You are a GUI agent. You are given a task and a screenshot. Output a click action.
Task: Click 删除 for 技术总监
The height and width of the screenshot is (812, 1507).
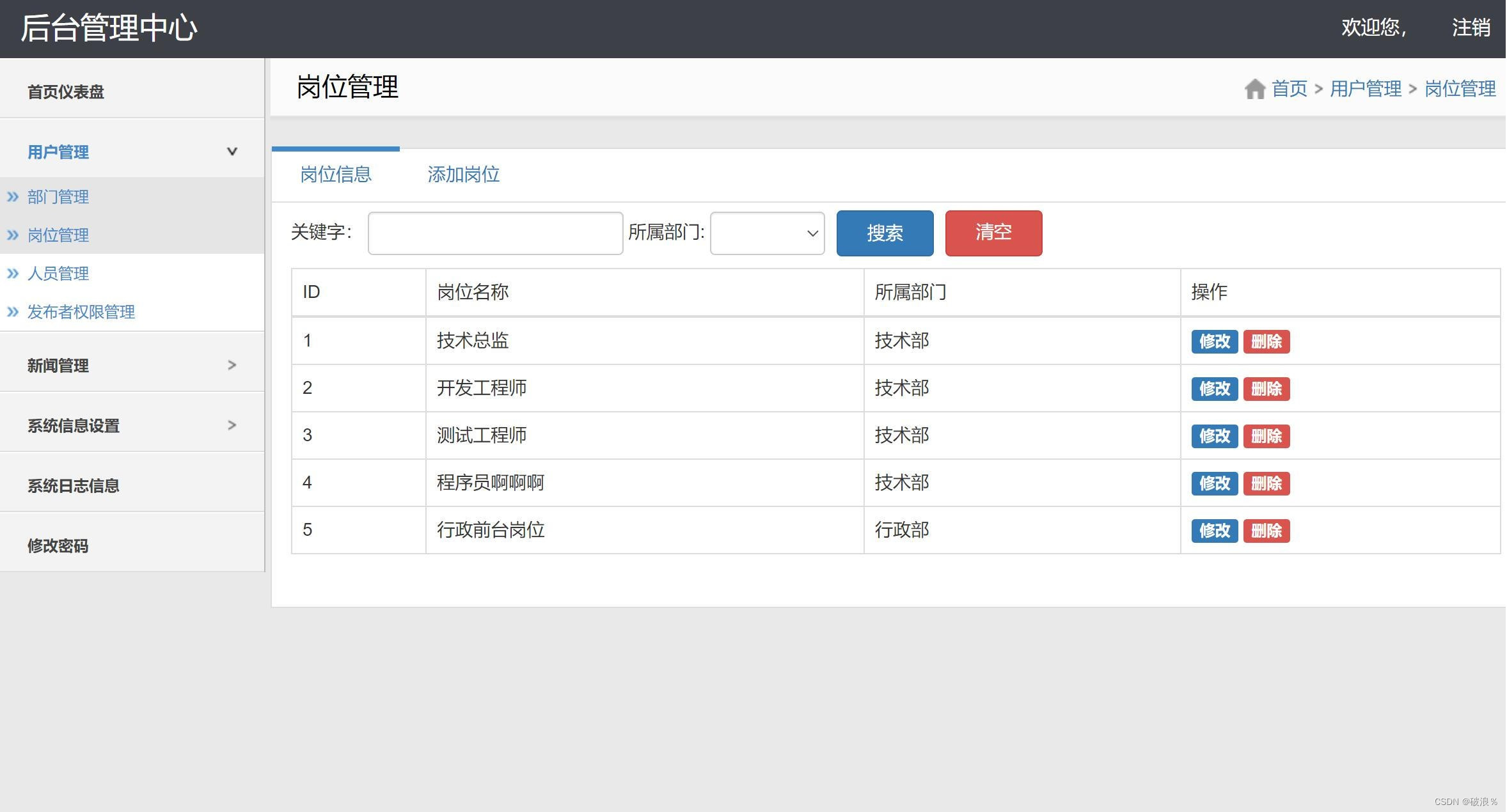(1266, 341)
